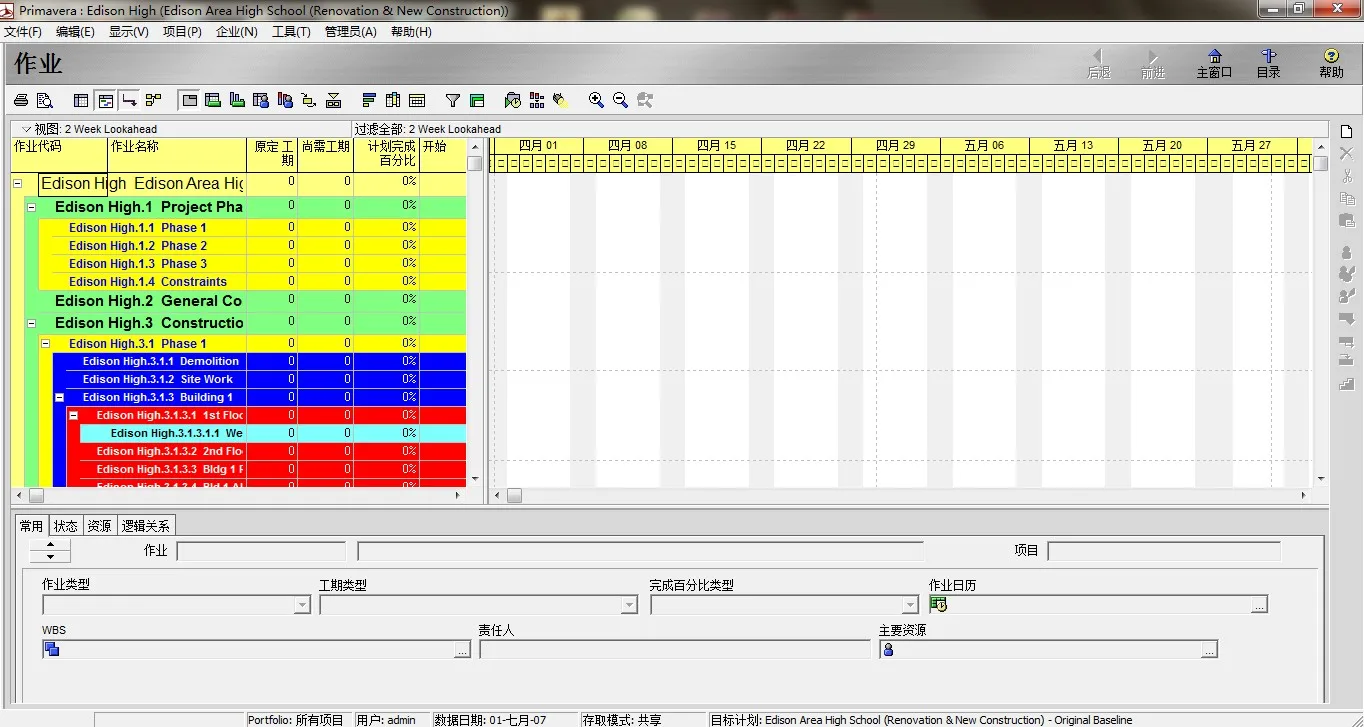Click the Steps staircase icon in command bar
Screen dimensions: 1364x727
pos(1346,384)
